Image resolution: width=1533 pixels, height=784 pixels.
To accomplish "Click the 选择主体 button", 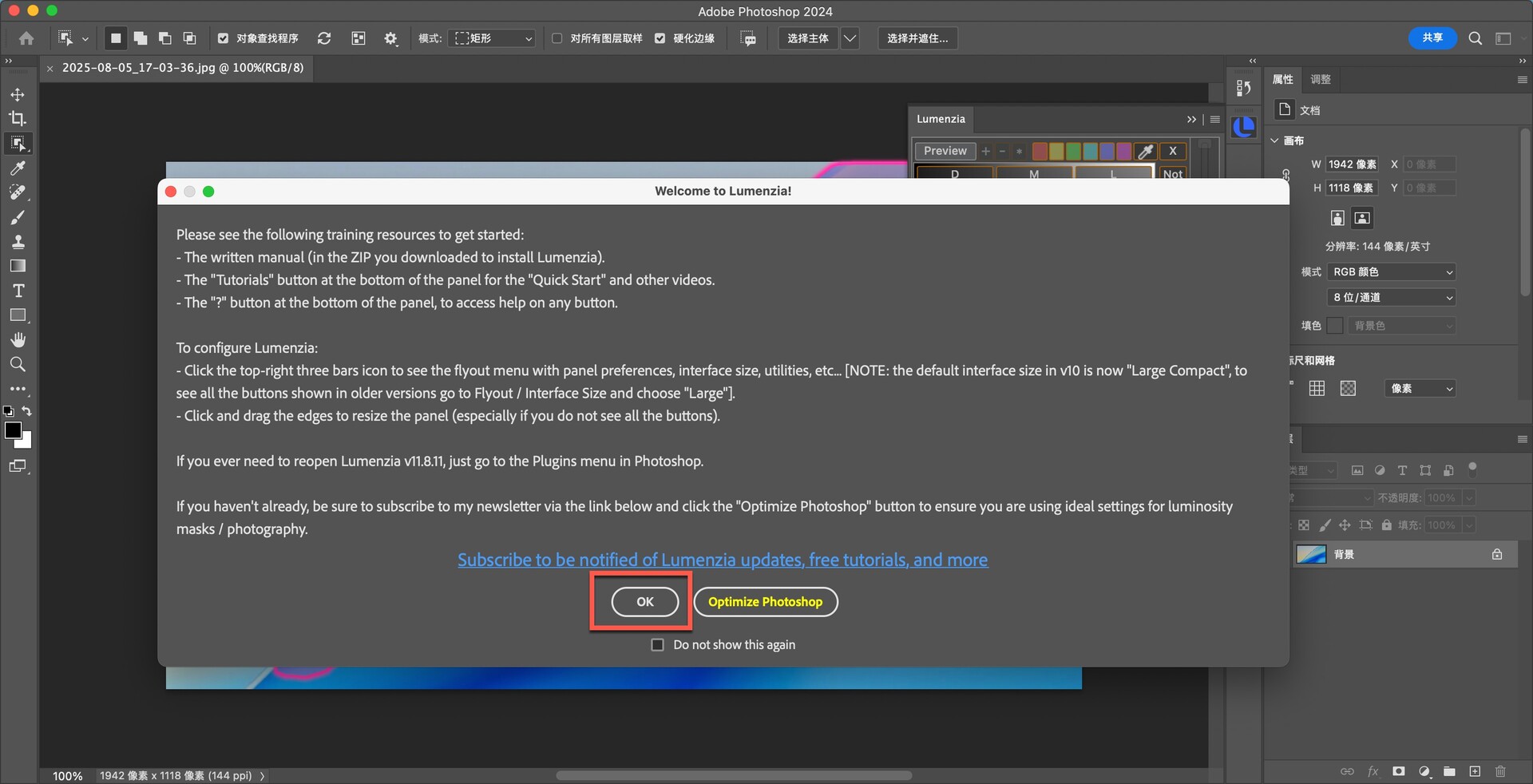I will click(x=808, y=38).
